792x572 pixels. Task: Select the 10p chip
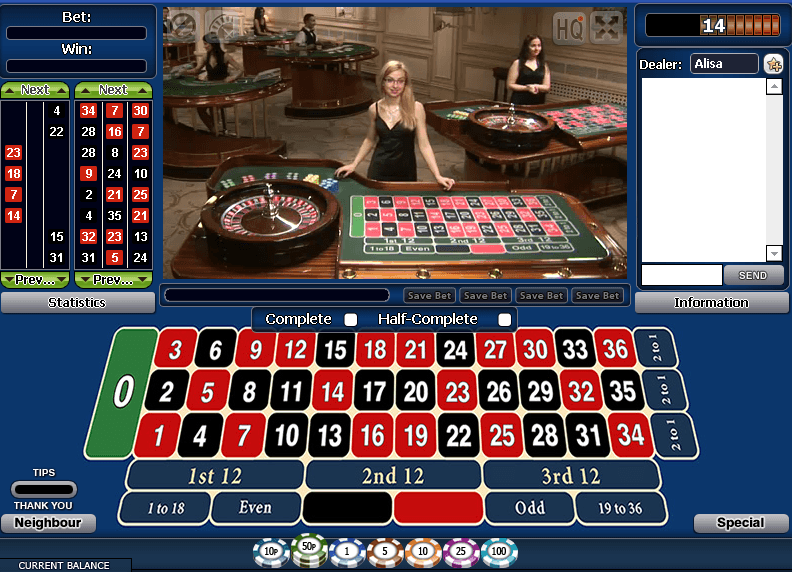(271, 551)
